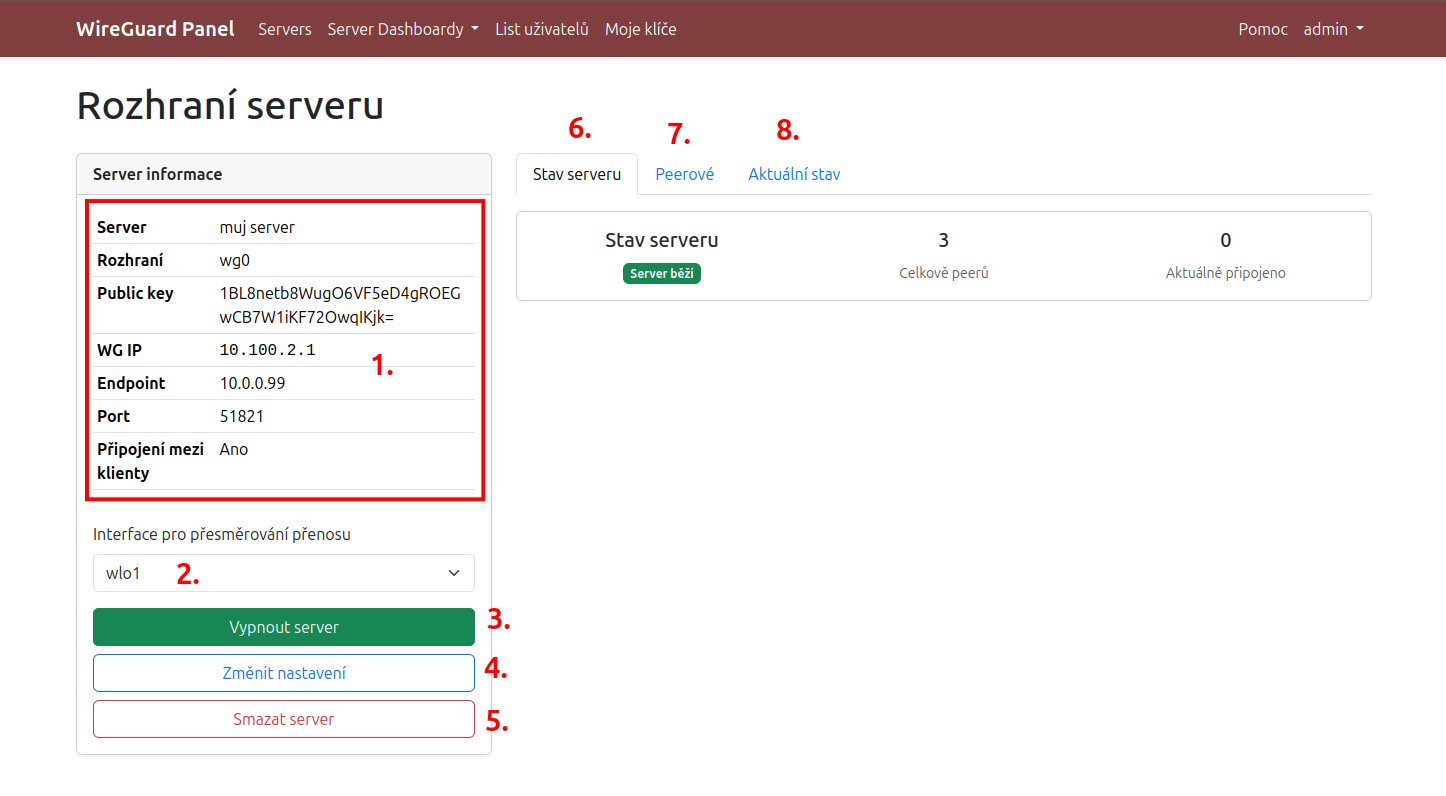Click the Rozhraní serveru page heading
Viewport: 1446px width, 796px height.
230,105
